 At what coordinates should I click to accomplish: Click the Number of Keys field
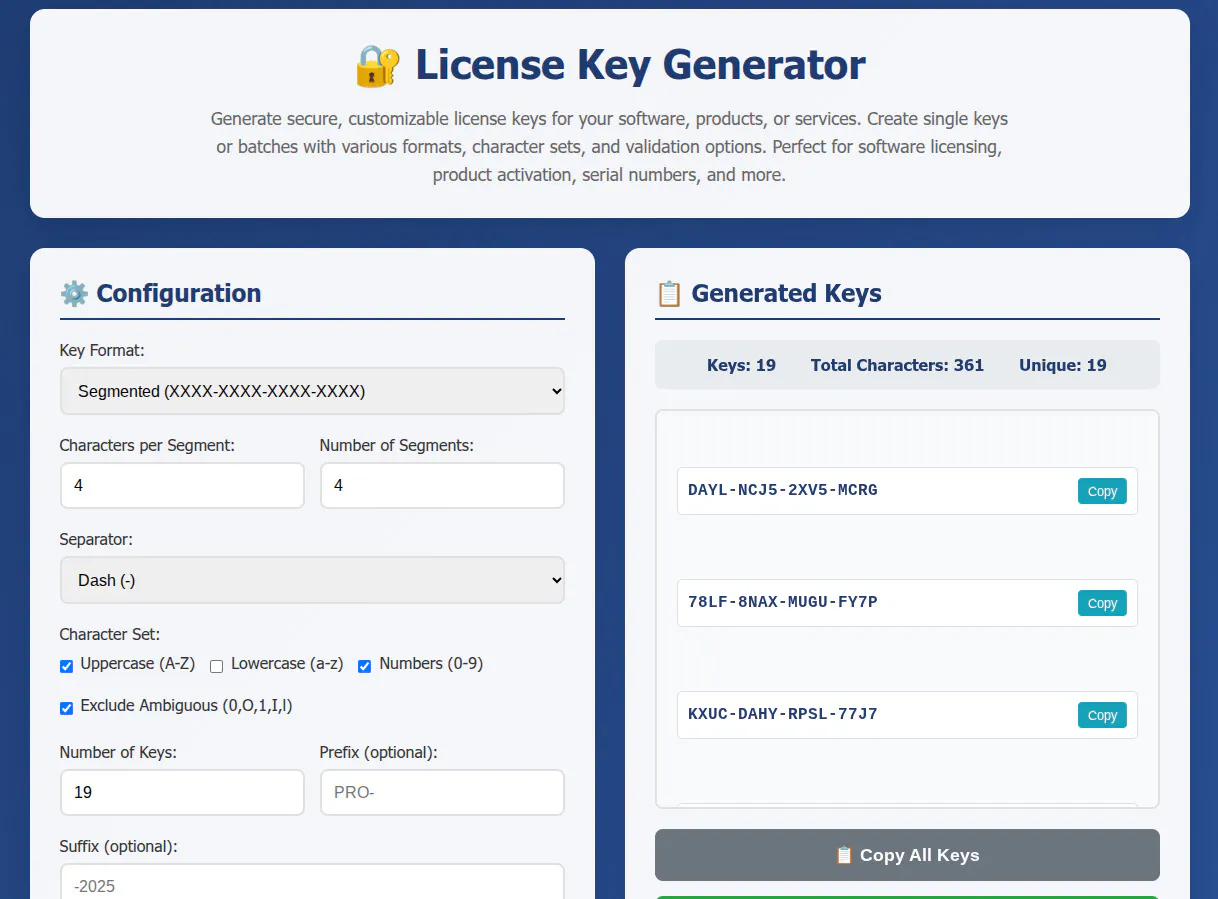pyautogui.click(x=182, y=792)
